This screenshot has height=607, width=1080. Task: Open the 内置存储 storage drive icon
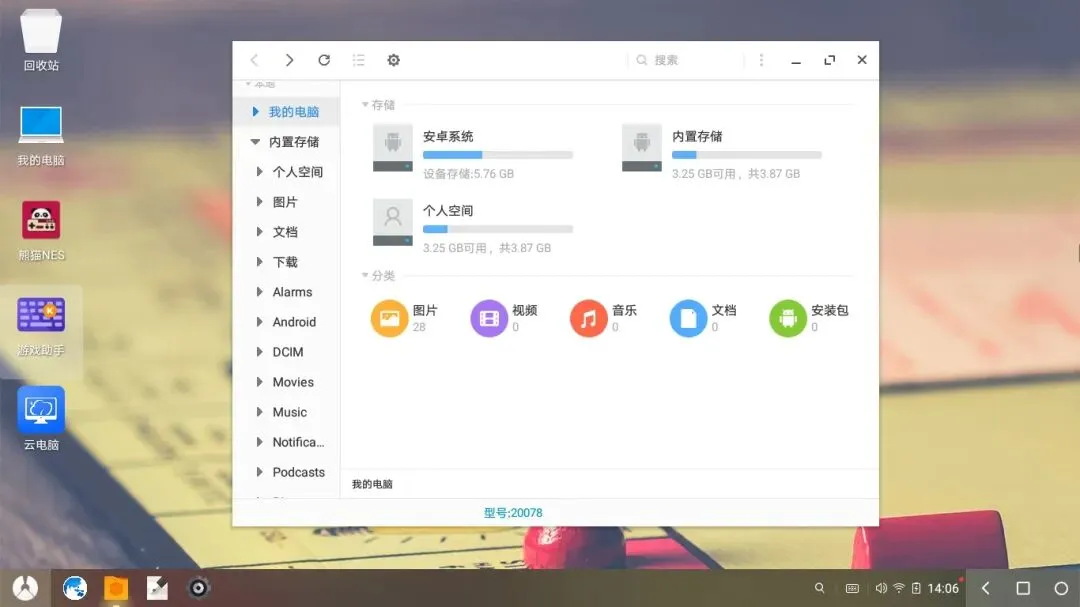click(x=641, y=147)
